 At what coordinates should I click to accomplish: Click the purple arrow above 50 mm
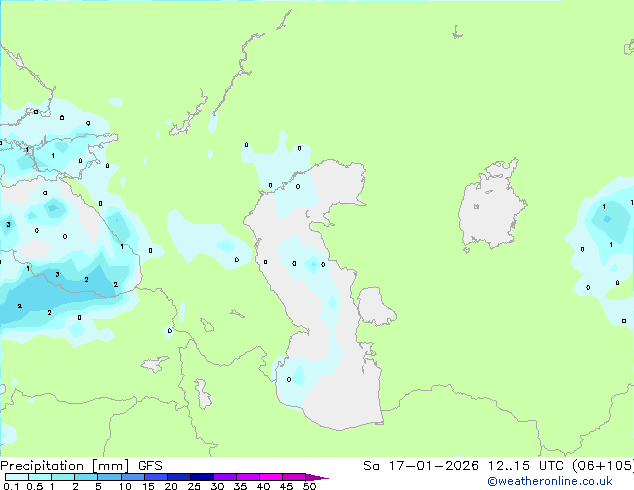pyautogui.click(x=317, y=477)
